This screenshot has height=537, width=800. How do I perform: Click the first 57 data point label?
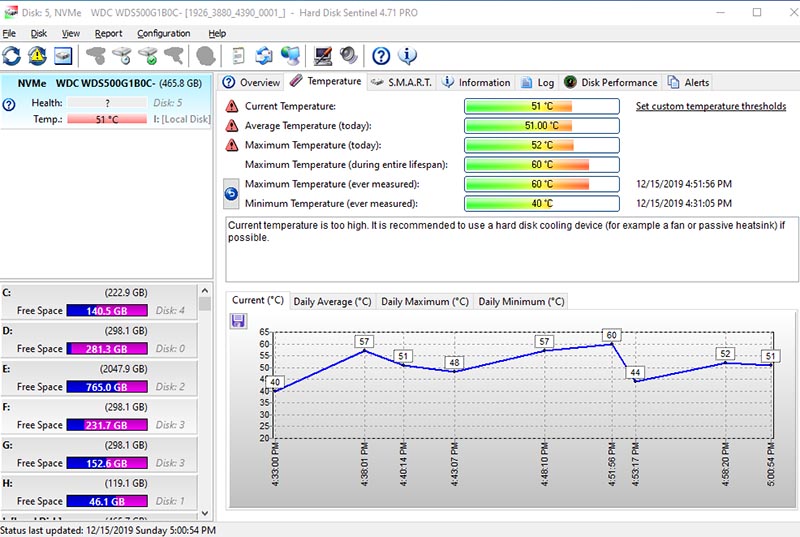(x=364, y=341)
